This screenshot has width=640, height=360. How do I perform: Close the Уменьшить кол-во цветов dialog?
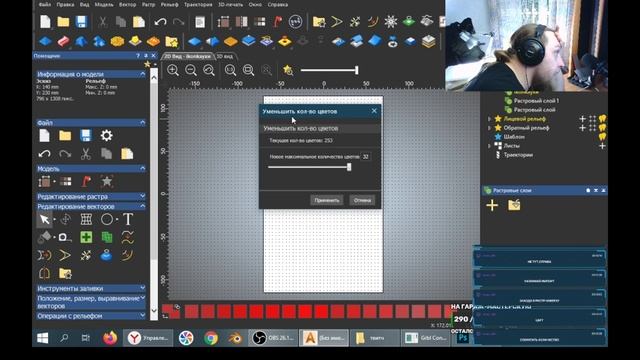pyautogui.click(x=374, y=111)
